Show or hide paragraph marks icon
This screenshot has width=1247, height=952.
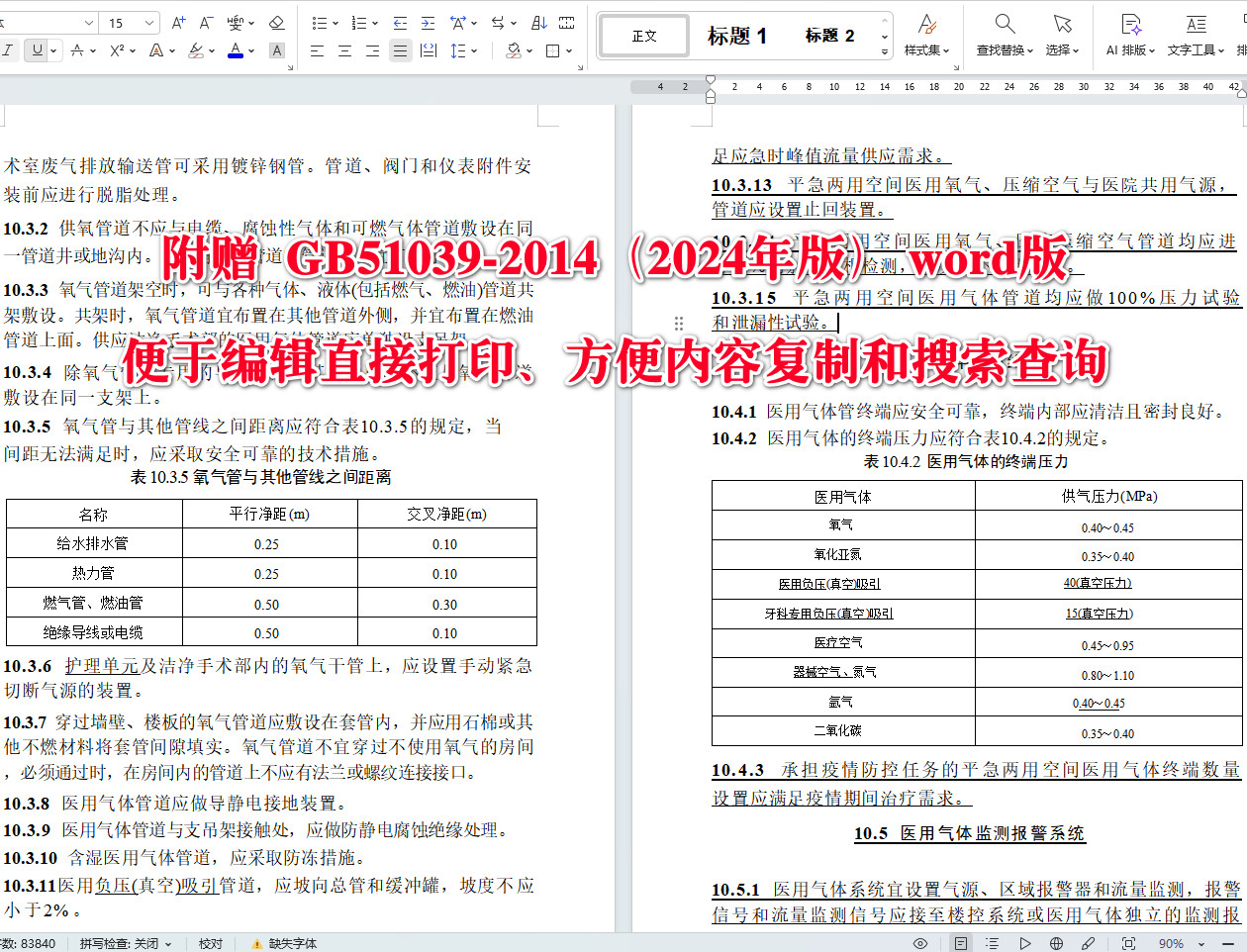567,23
